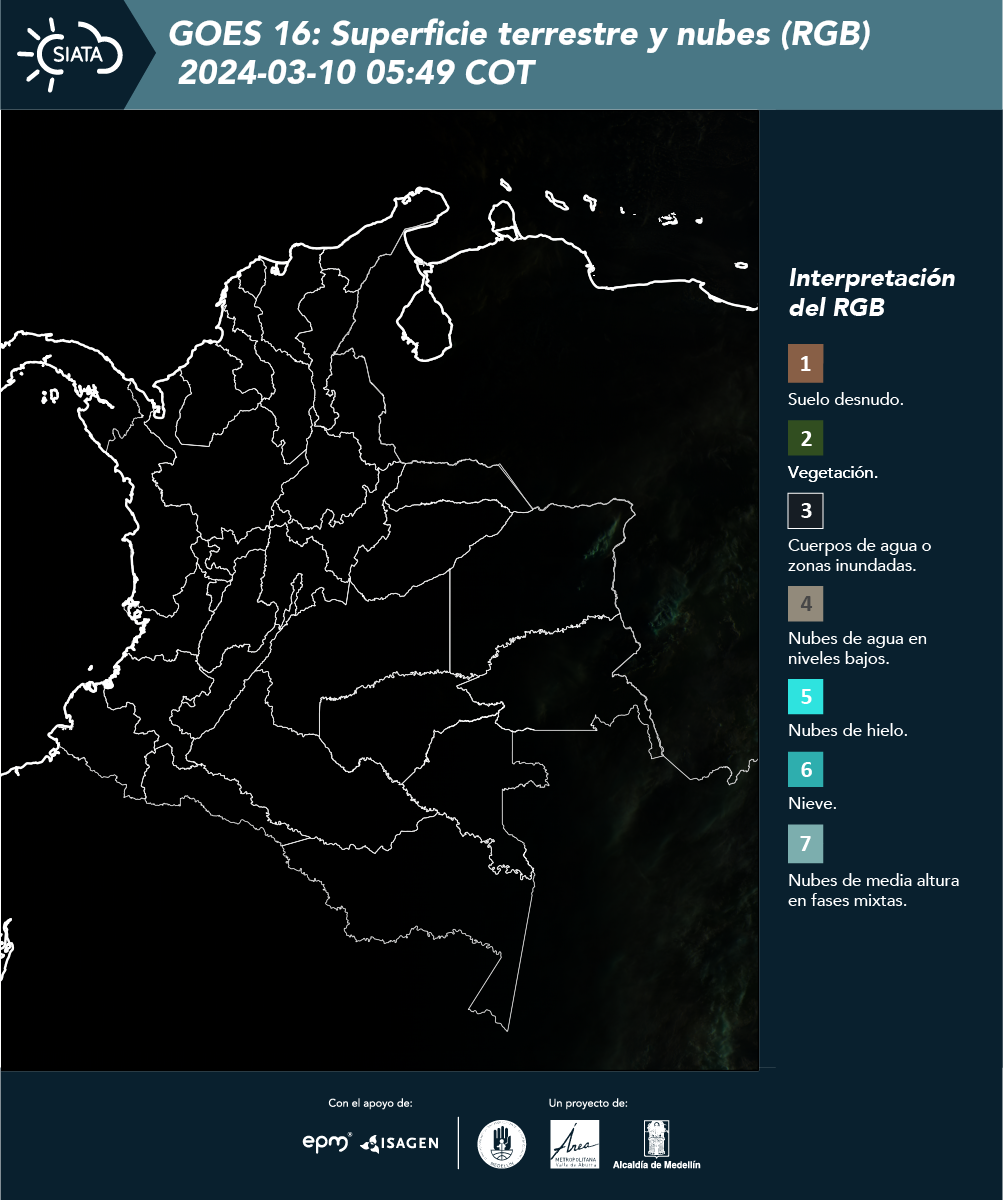The height and width of the screenshot is (1200, 1003).
Task: Click the 'Nieve.' legend label
Action: pos(813,804)
